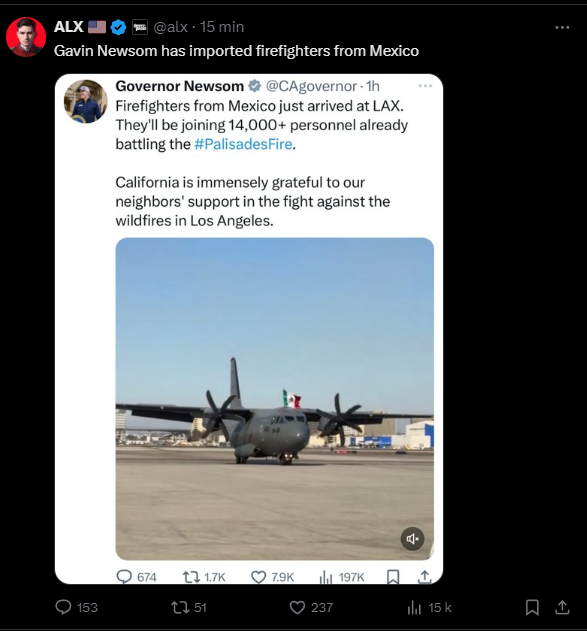Play the Mexican military plane video
Image resolution: width=587 pixels, height=631 pixels.
coord(274,398)
